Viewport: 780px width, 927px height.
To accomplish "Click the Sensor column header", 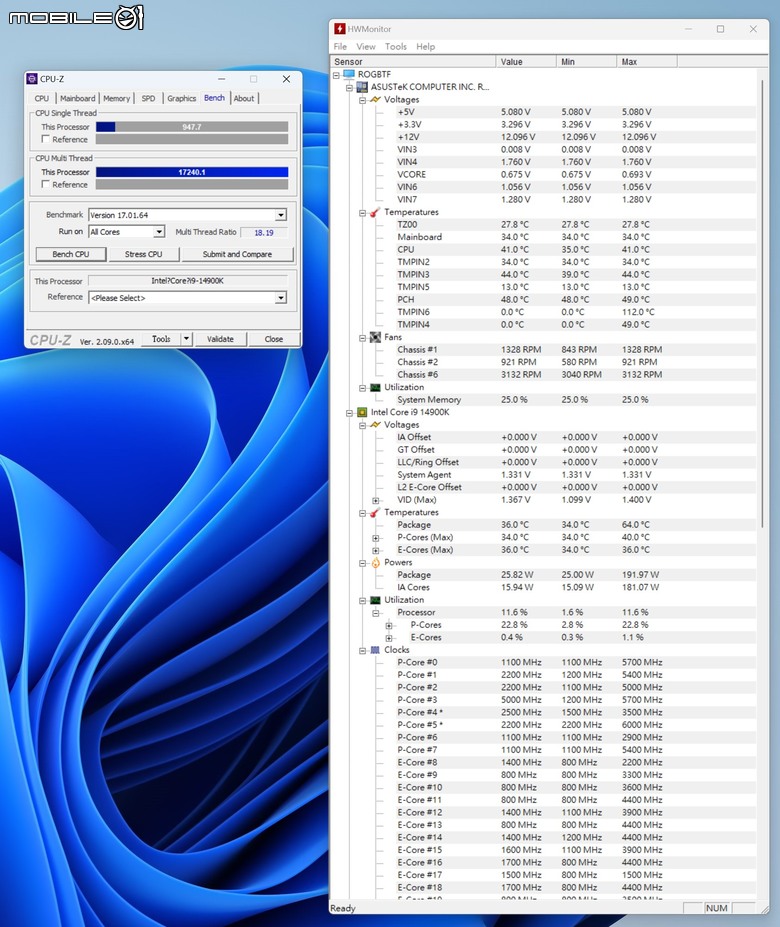I will pos(413,61).
